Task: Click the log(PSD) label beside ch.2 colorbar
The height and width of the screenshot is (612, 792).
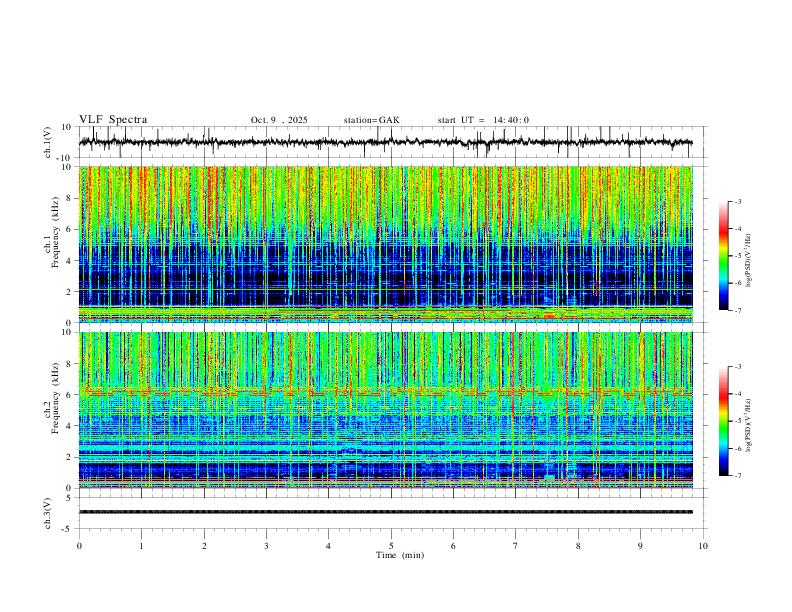Action: tap(749, 425)
